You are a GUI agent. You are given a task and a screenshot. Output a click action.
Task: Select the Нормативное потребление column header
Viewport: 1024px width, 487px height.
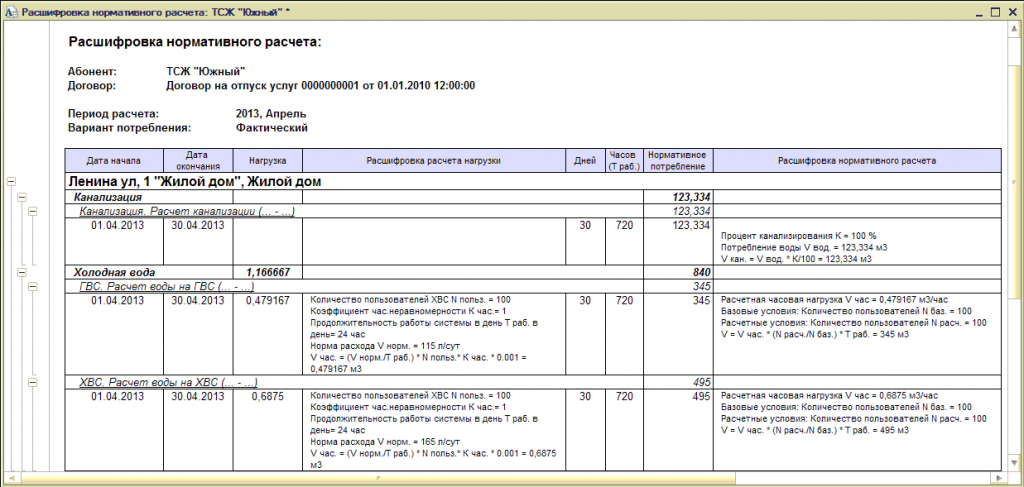click(679, 161)
